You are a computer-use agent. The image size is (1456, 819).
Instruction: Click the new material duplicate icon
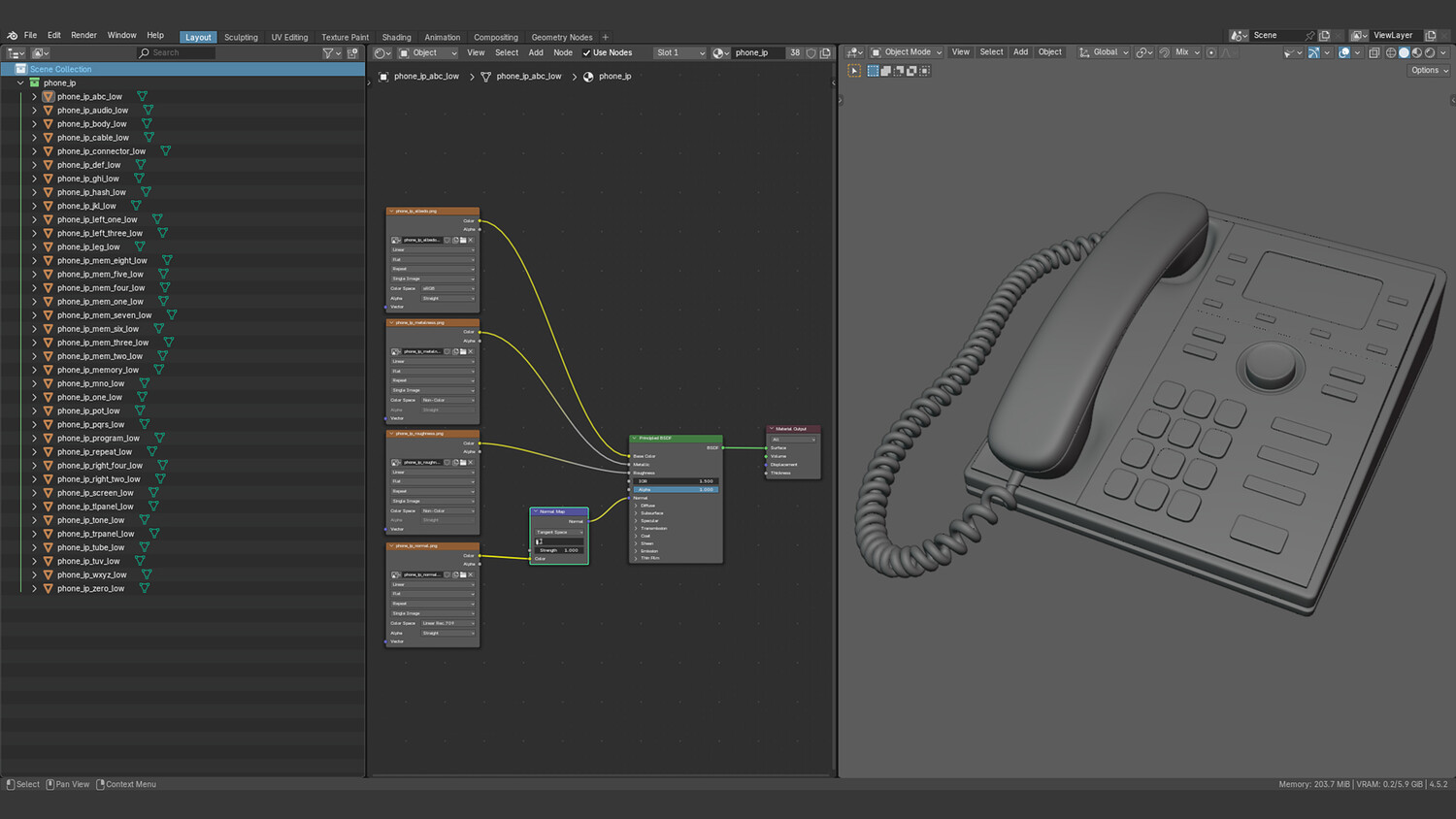825,53
